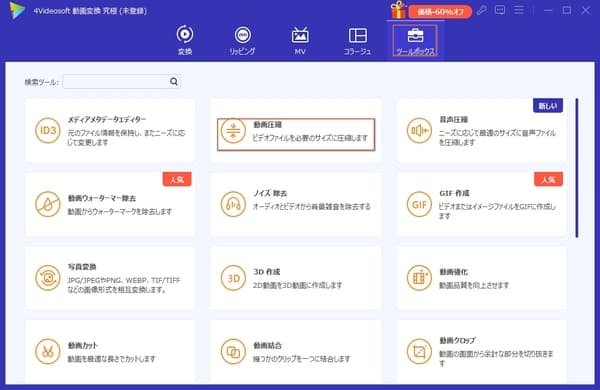The image size is (600, 390).
Task: Click the magnifier search icon
Action: pyautogui.click(x=174, y=82)
